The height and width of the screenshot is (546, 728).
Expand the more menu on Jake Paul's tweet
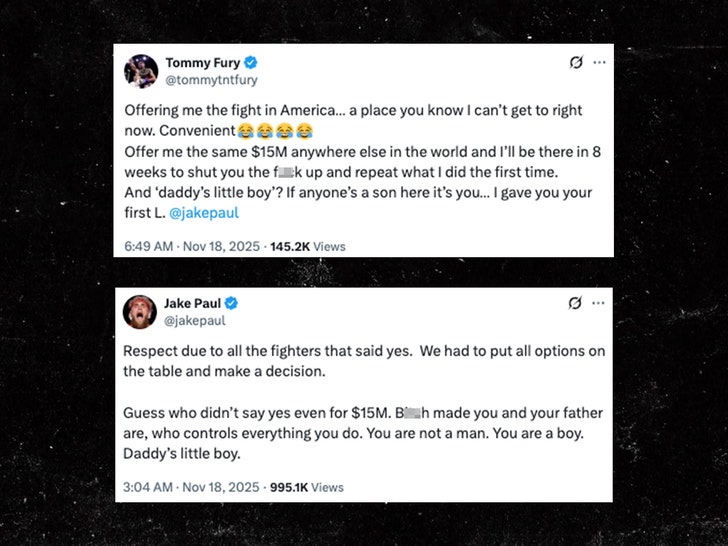(599, 303)
